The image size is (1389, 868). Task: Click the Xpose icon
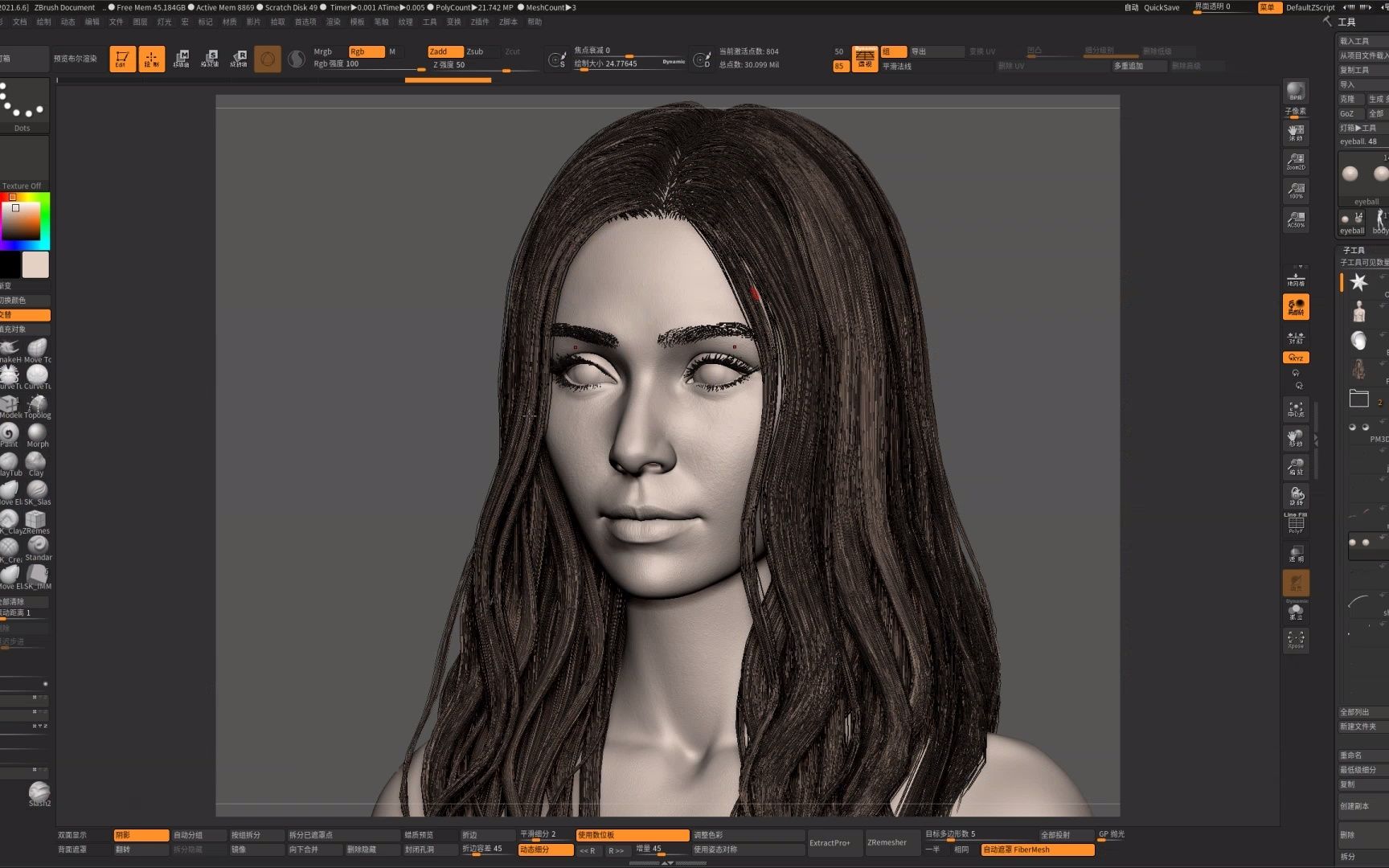(1296, 640)
